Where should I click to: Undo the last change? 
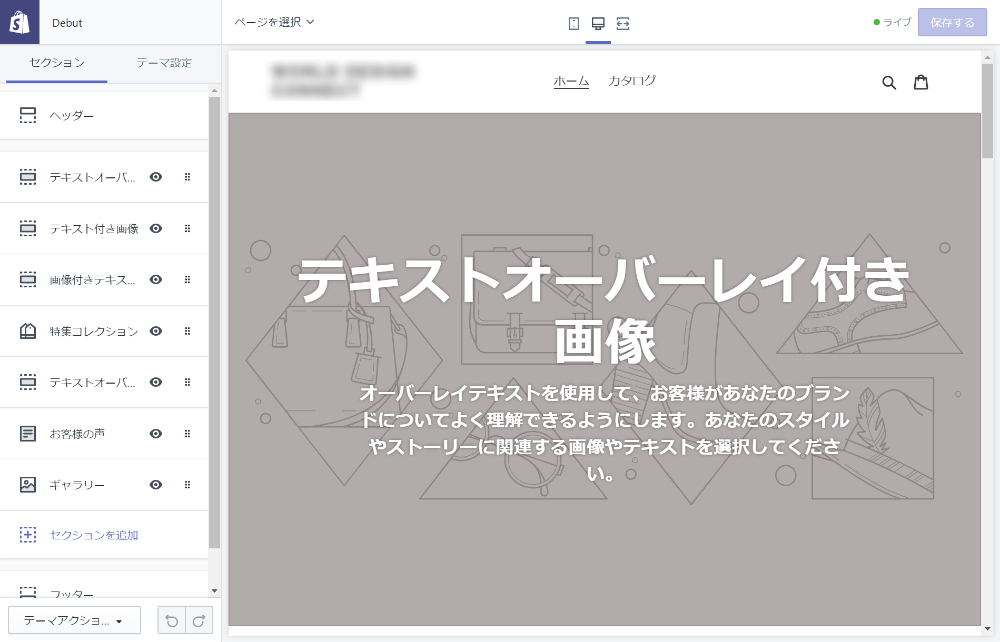(x=172, y=620)
